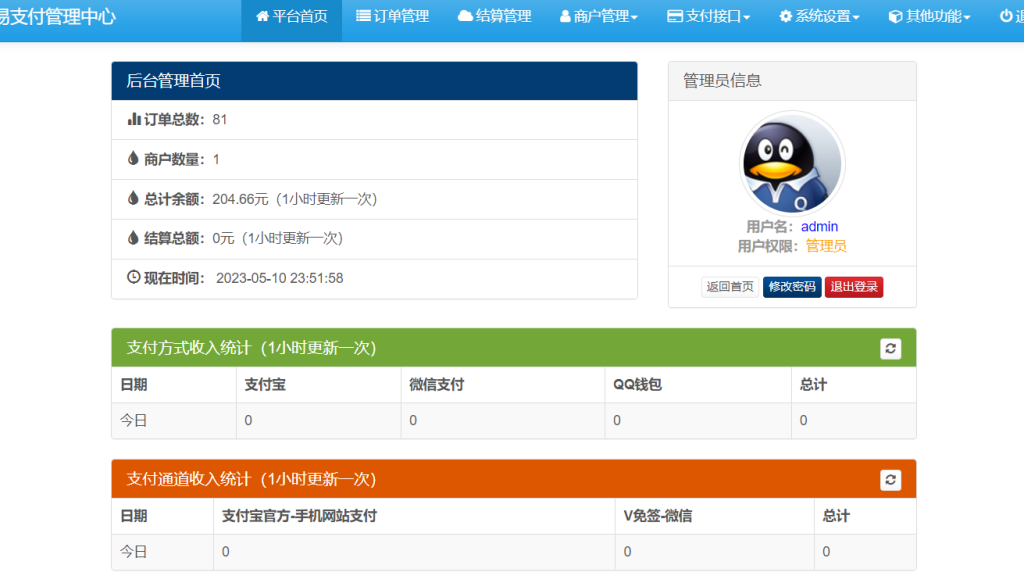This screenshot has height=576, width=1024.
Task: Click the home icon in 平台首页 tab
Action: [263, 16]
